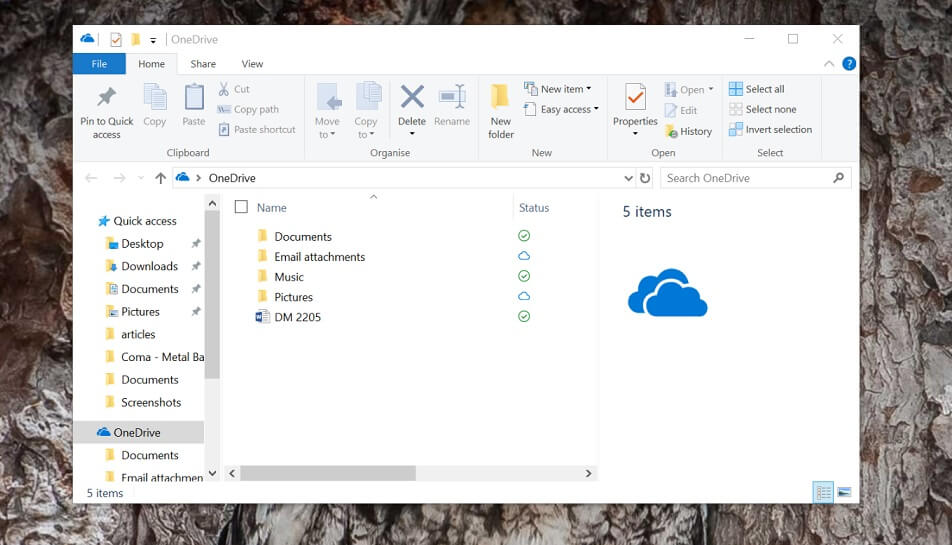Choose Paste shortcut command
Image resolution: width=952 pixels, height=545 pixels.
(256, 129)
